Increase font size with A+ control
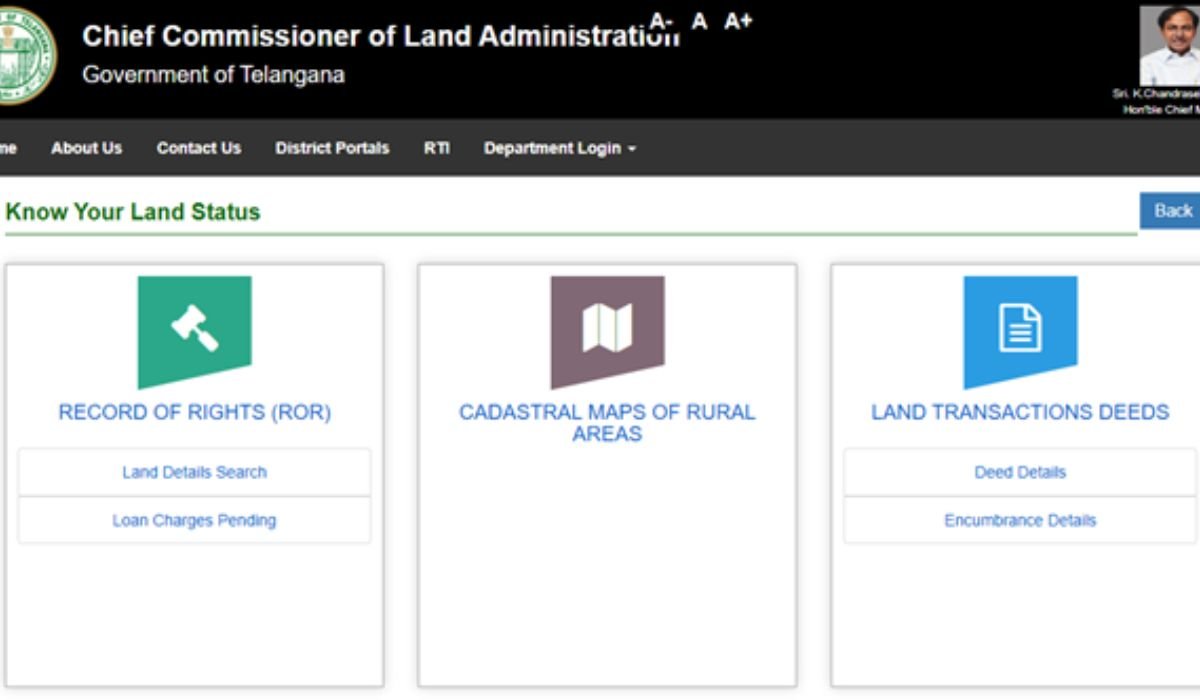 pyautogui.click(x=738, y=21)
